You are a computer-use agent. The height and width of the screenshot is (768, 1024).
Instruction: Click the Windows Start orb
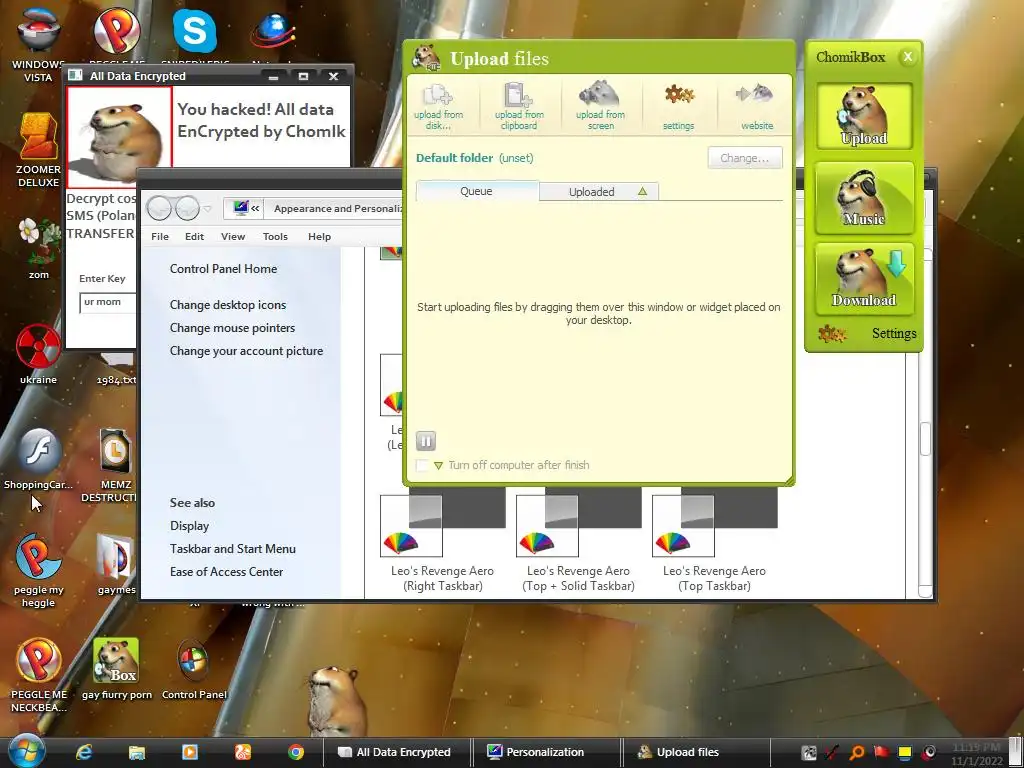coord(27,751)
